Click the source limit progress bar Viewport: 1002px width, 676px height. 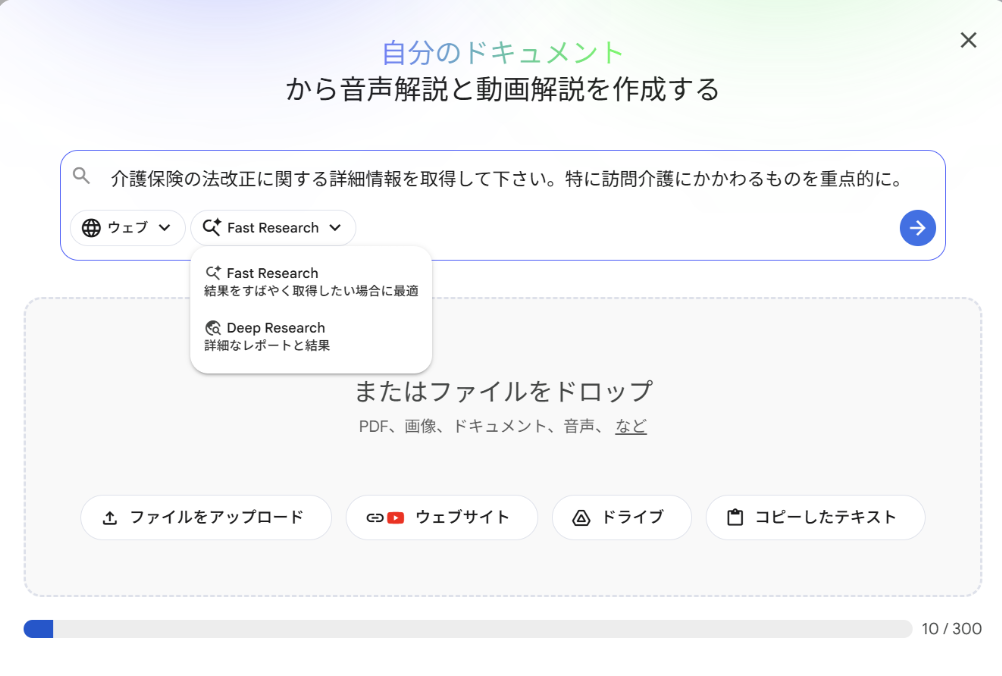[x=468, y=629]
